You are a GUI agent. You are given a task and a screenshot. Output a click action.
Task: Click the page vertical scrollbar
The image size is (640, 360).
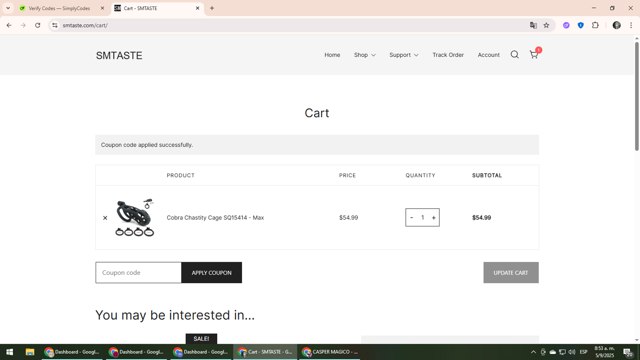tap(637, 97)
